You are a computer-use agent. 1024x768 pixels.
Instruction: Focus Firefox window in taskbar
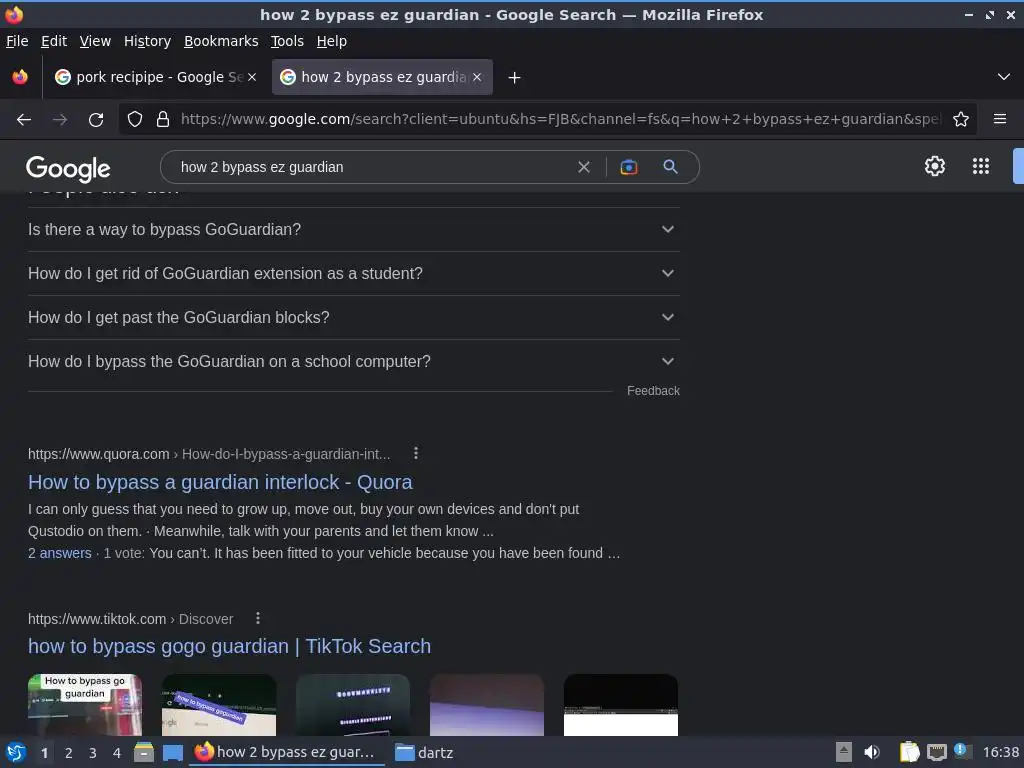point(287,752)
